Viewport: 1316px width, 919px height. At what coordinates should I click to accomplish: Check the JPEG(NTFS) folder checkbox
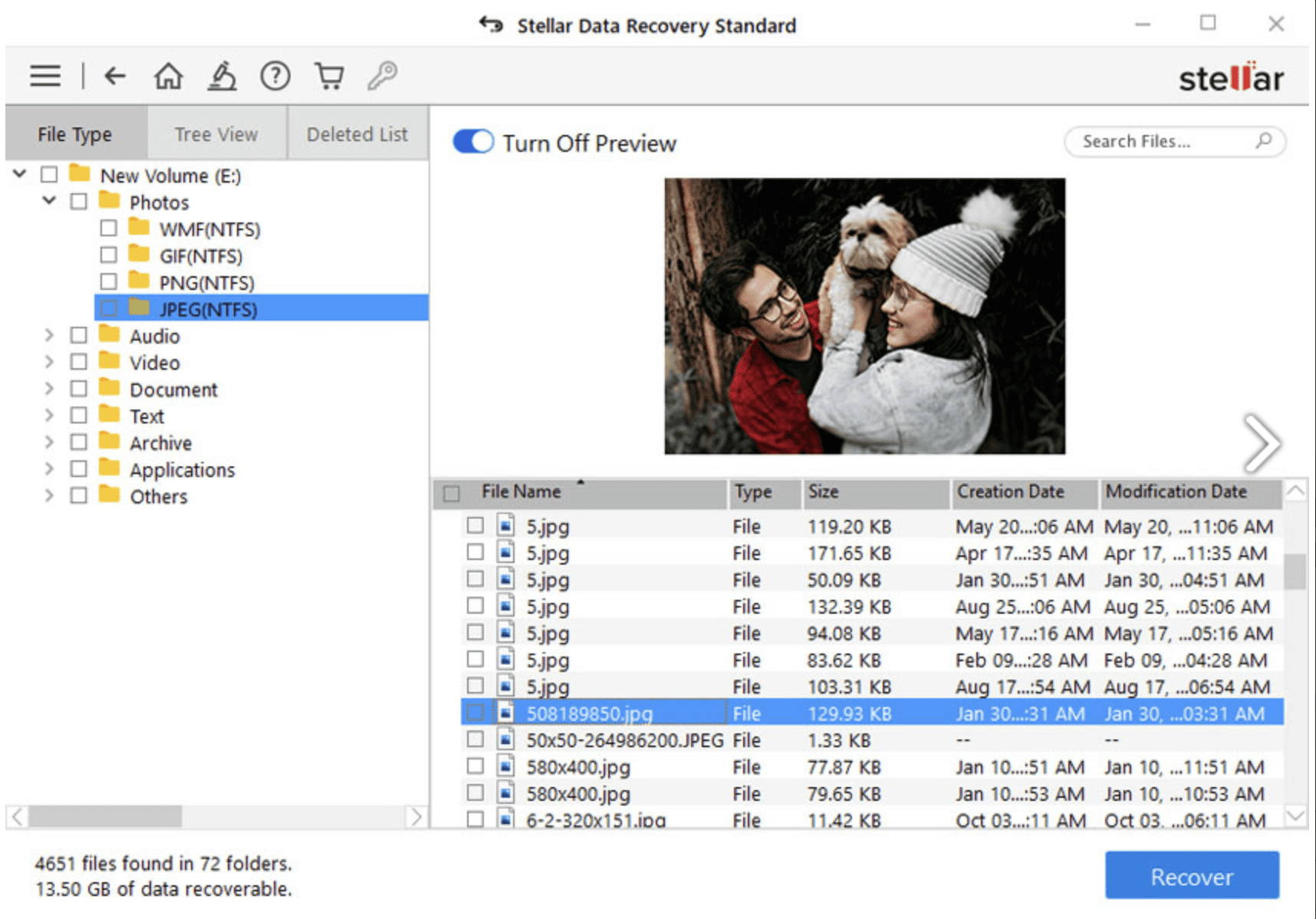(110, 308)
